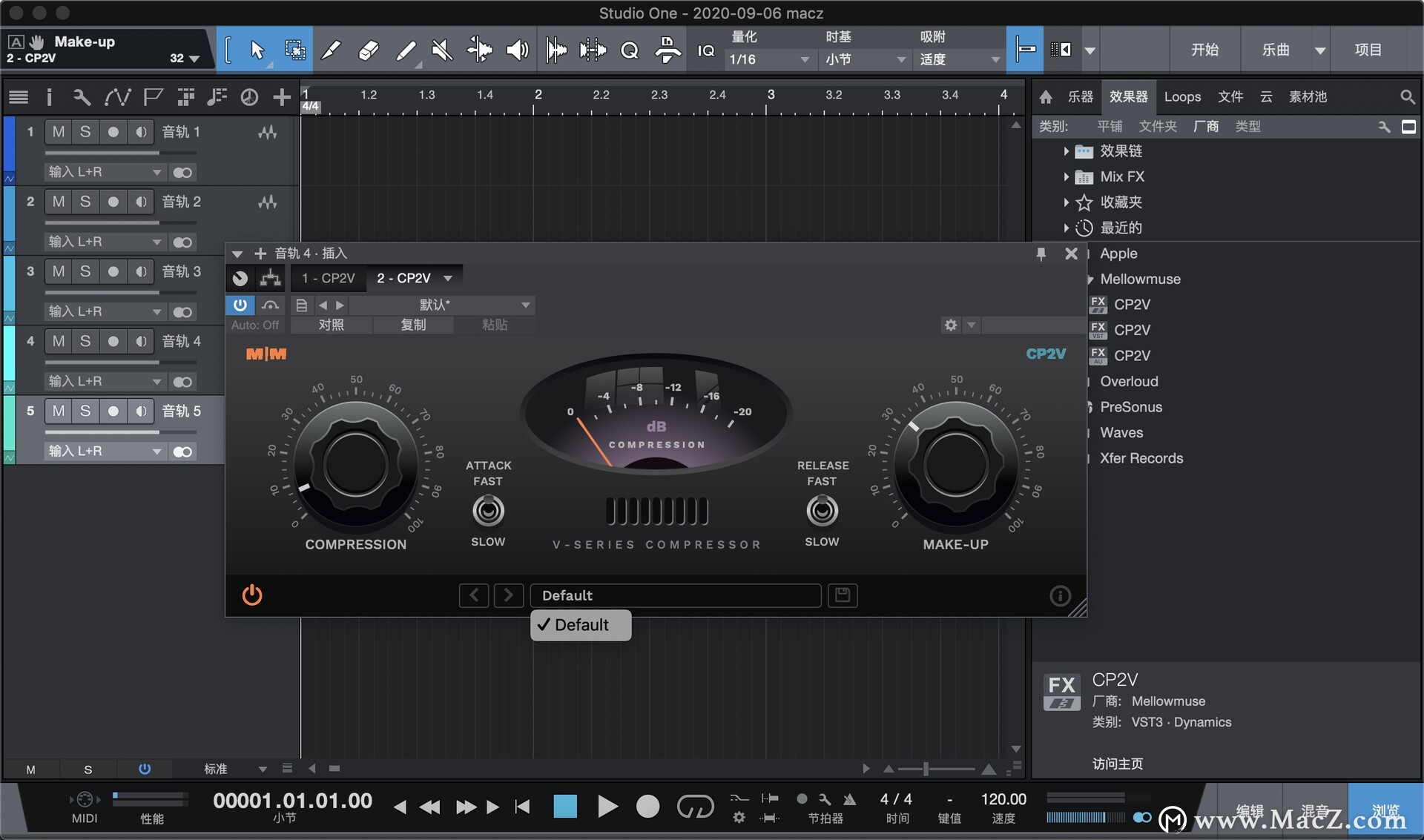
Task: Open the CP2V plugin info icon
Action: click(1060, 595)
